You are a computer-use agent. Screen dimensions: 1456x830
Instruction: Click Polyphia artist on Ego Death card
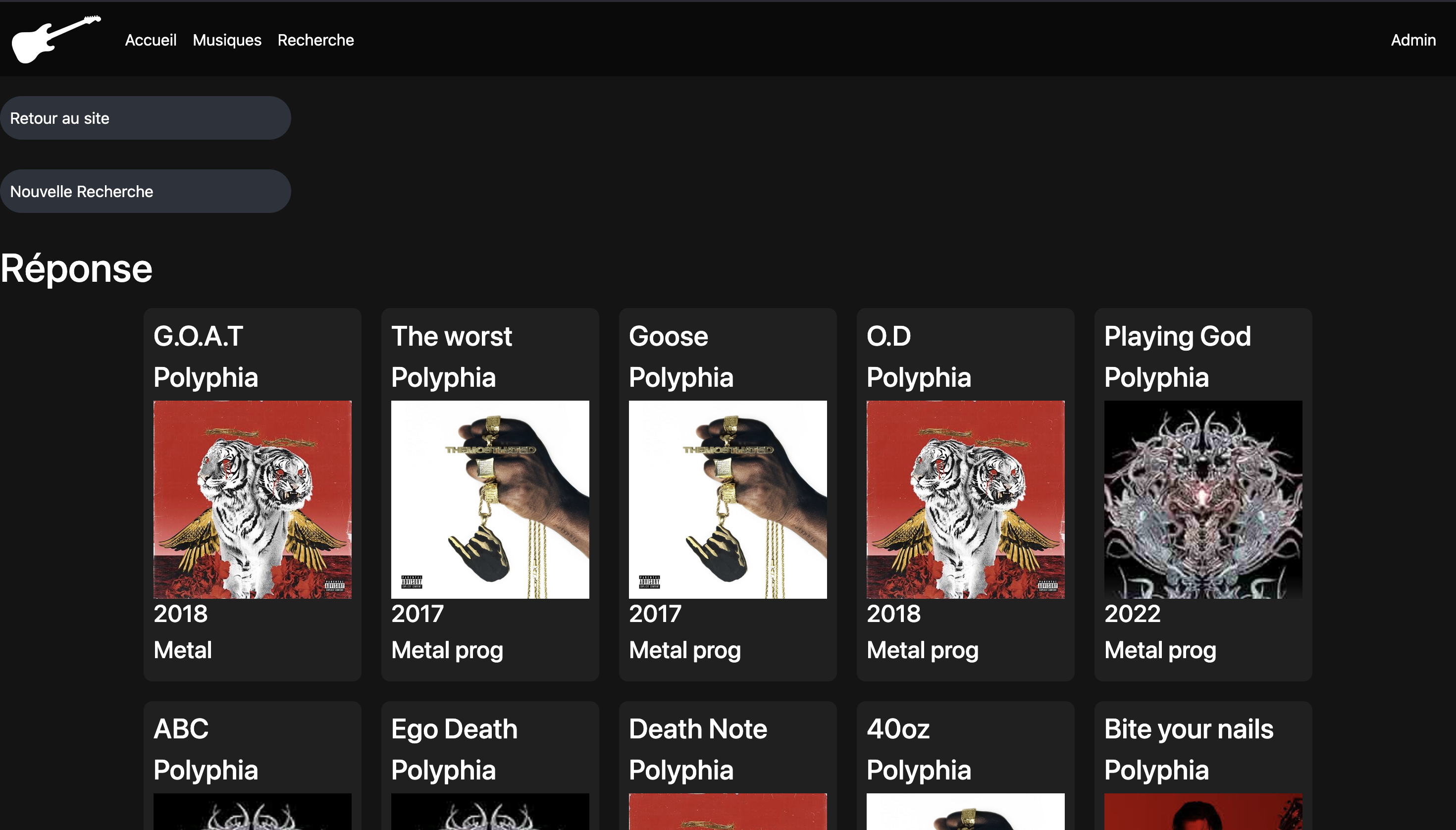click(444, 771)
